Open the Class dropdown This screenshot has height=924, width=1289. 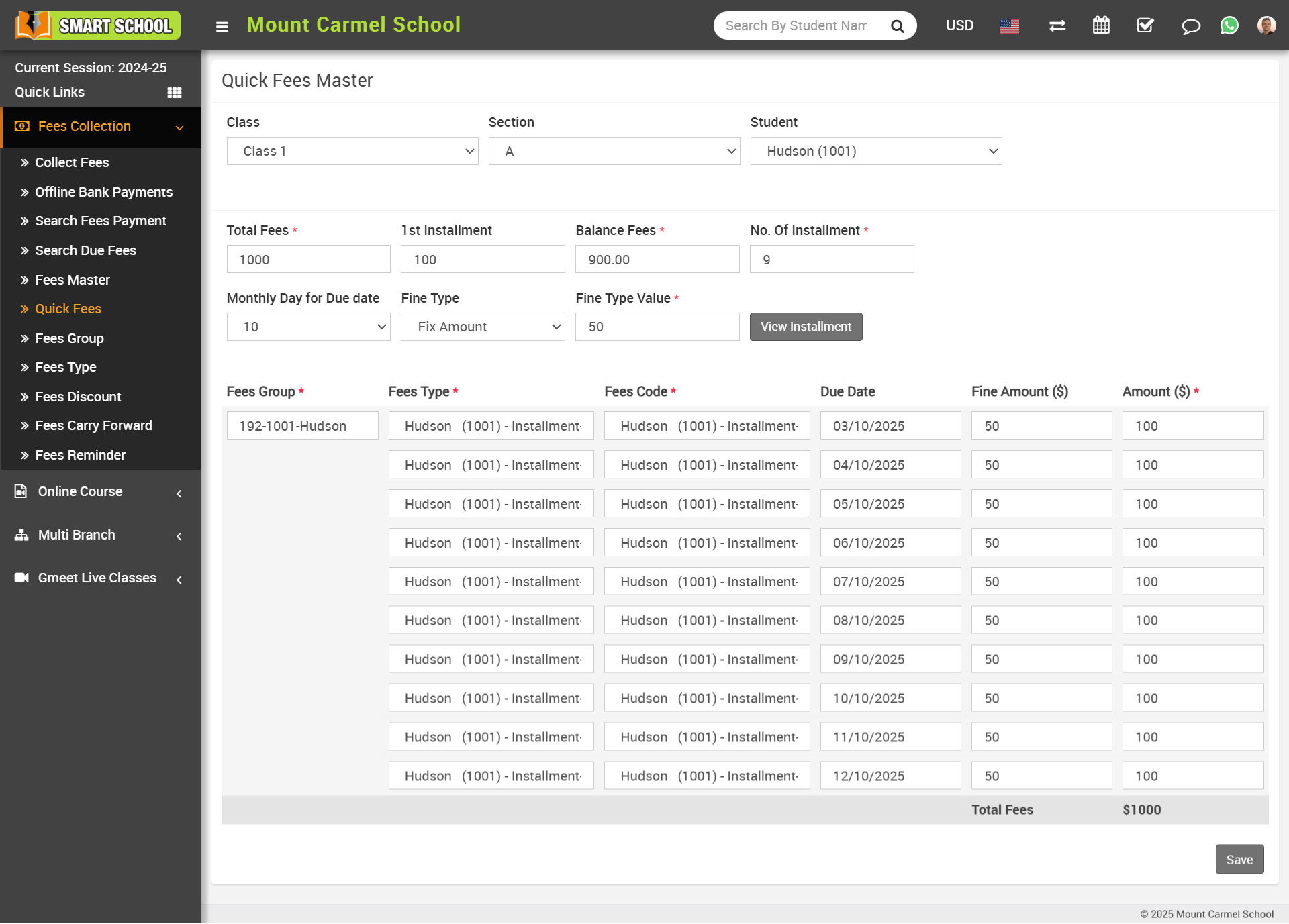click(x=352, y=151)
